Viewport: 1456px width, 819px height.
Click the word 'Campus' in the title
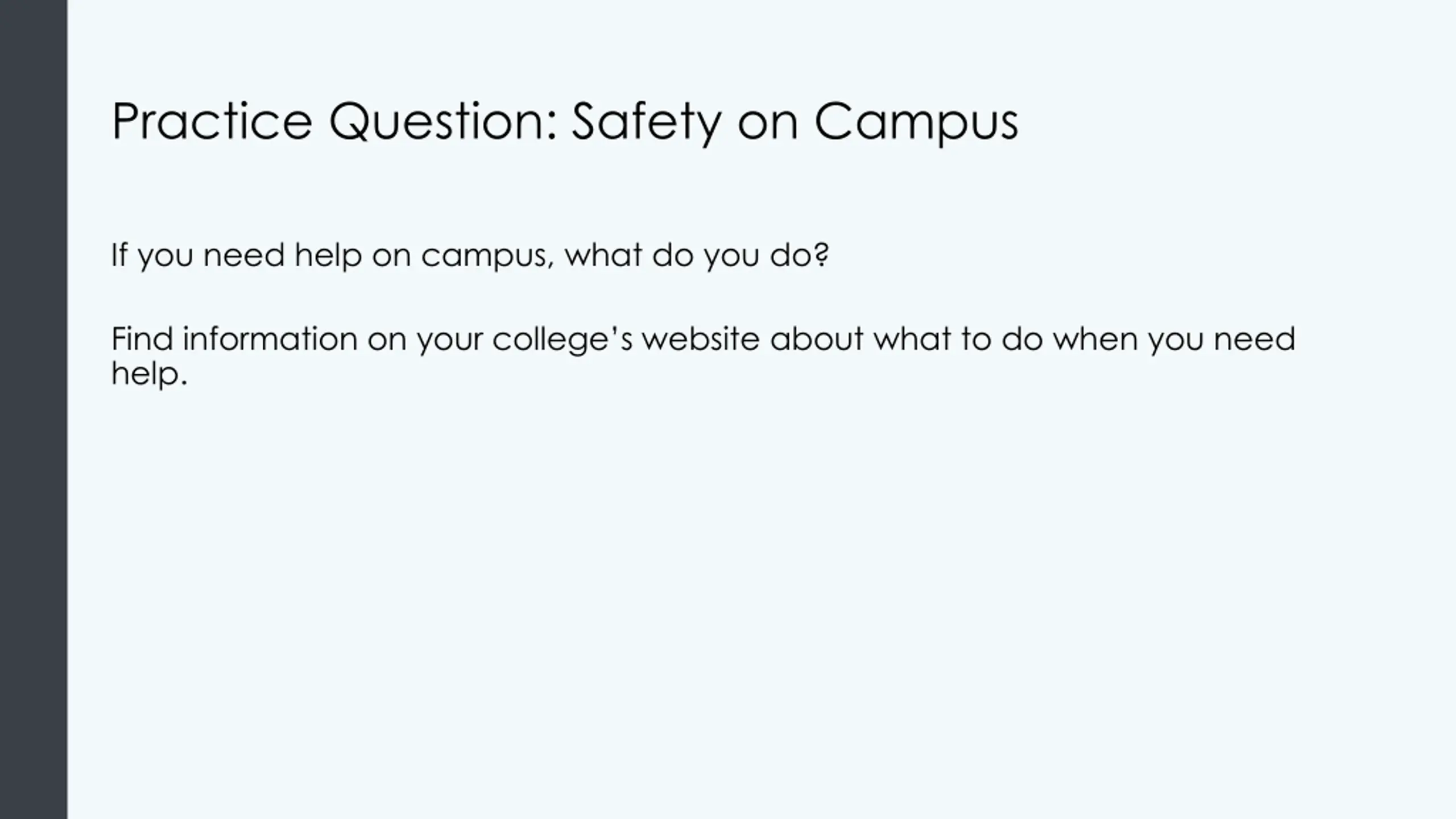916,123
